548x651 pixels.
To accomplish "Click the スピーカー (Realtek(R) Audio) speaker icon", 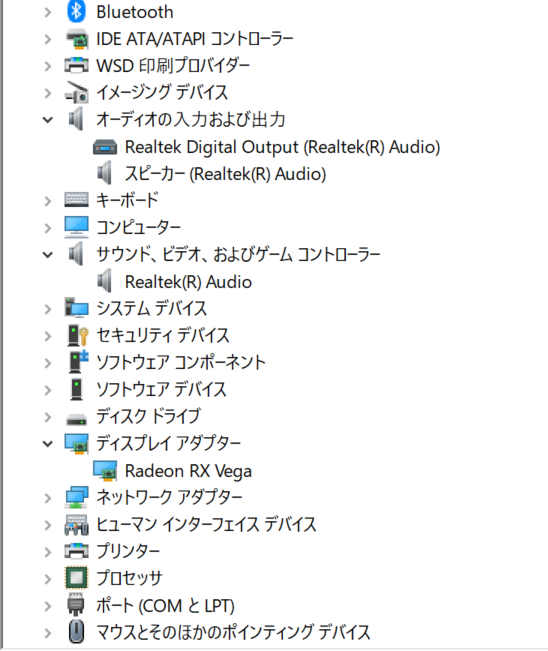I will point(105,173).
